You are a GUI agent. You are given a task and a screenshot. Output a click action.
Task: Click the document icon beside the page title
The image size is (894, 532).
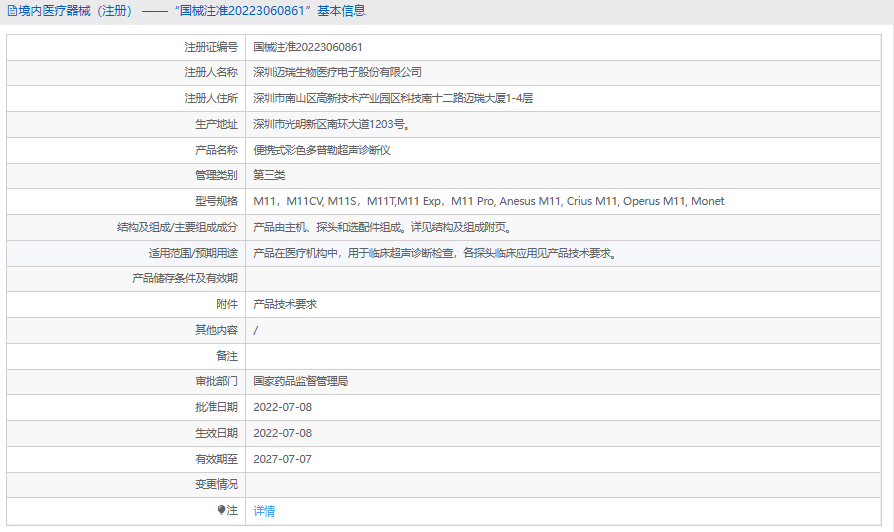pos(12,11)
